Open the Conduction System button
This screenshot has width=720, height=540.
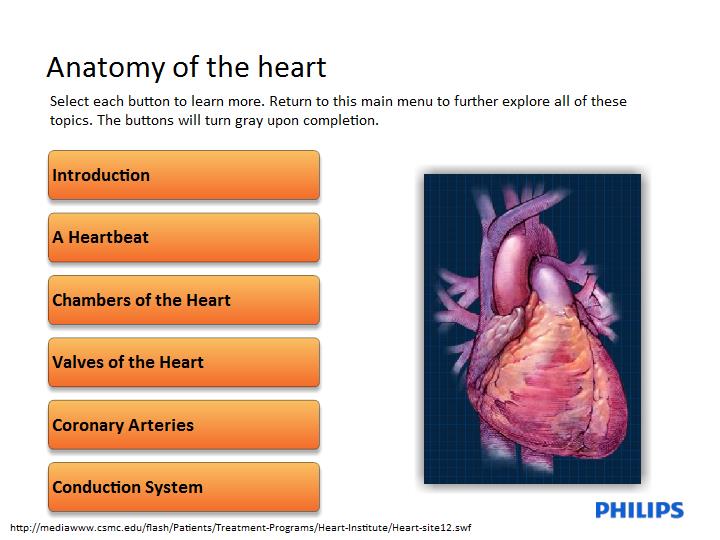(184, 487)
